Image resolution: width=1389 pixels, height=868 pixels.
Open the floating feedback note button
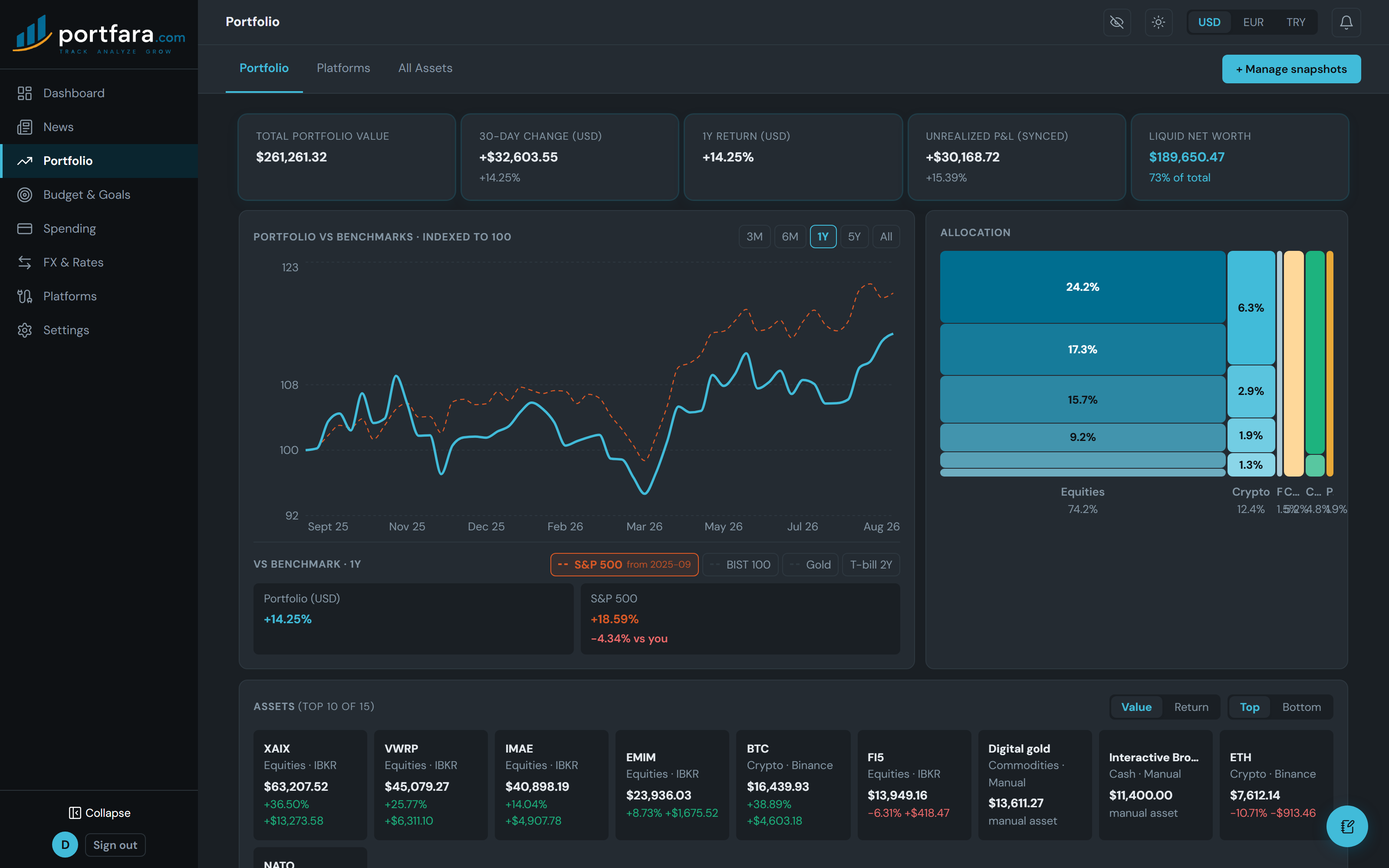1347,826
